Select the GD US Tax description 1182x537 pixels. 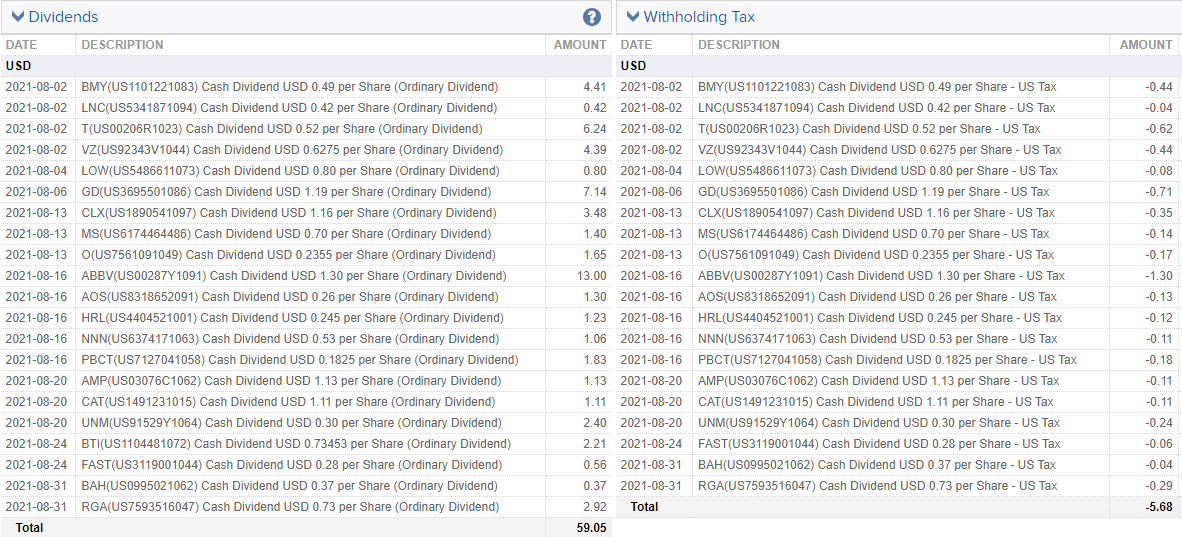click(x=874, y=192)
